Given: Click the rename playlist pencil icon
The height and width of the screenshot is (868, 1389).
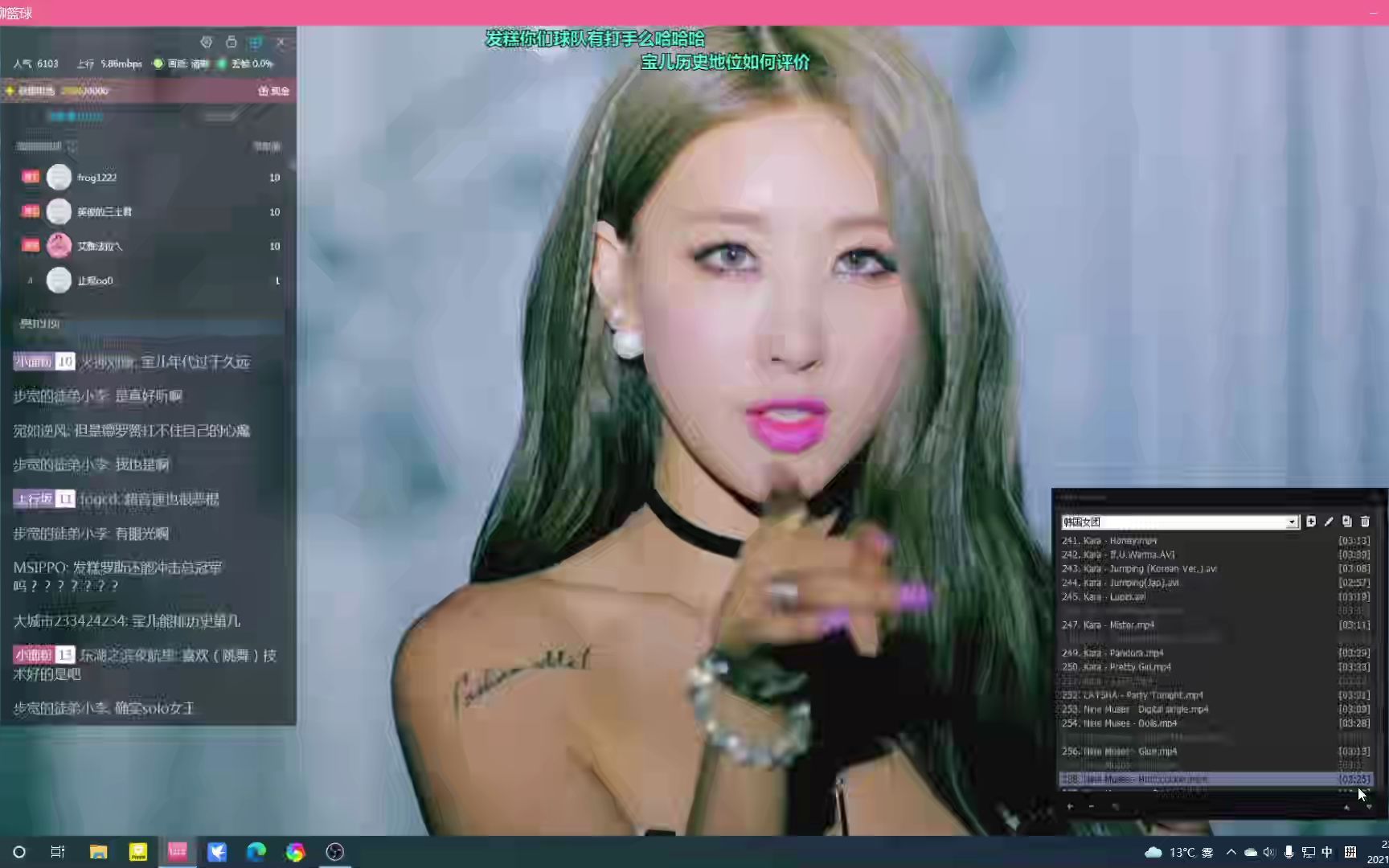Looking at the screenshot, I should (1329, 522).
